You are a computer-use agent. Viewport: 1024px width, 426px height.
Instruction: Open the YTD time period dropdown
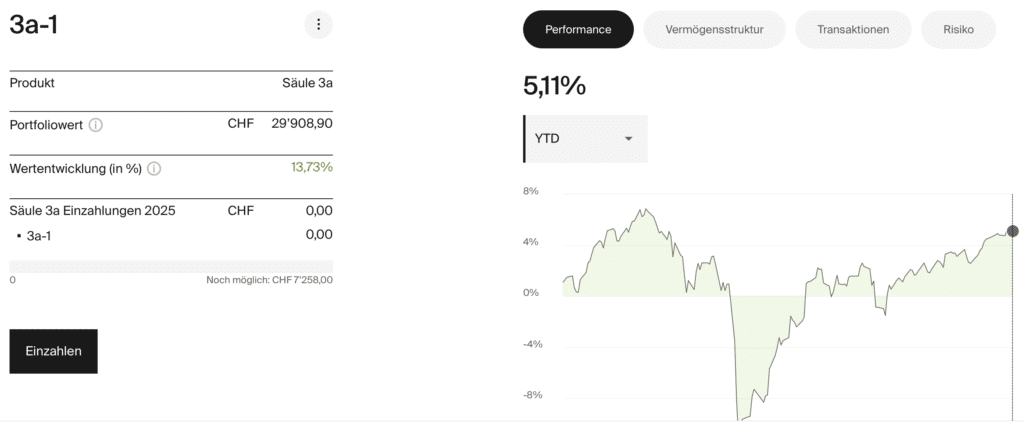[586, 138]
